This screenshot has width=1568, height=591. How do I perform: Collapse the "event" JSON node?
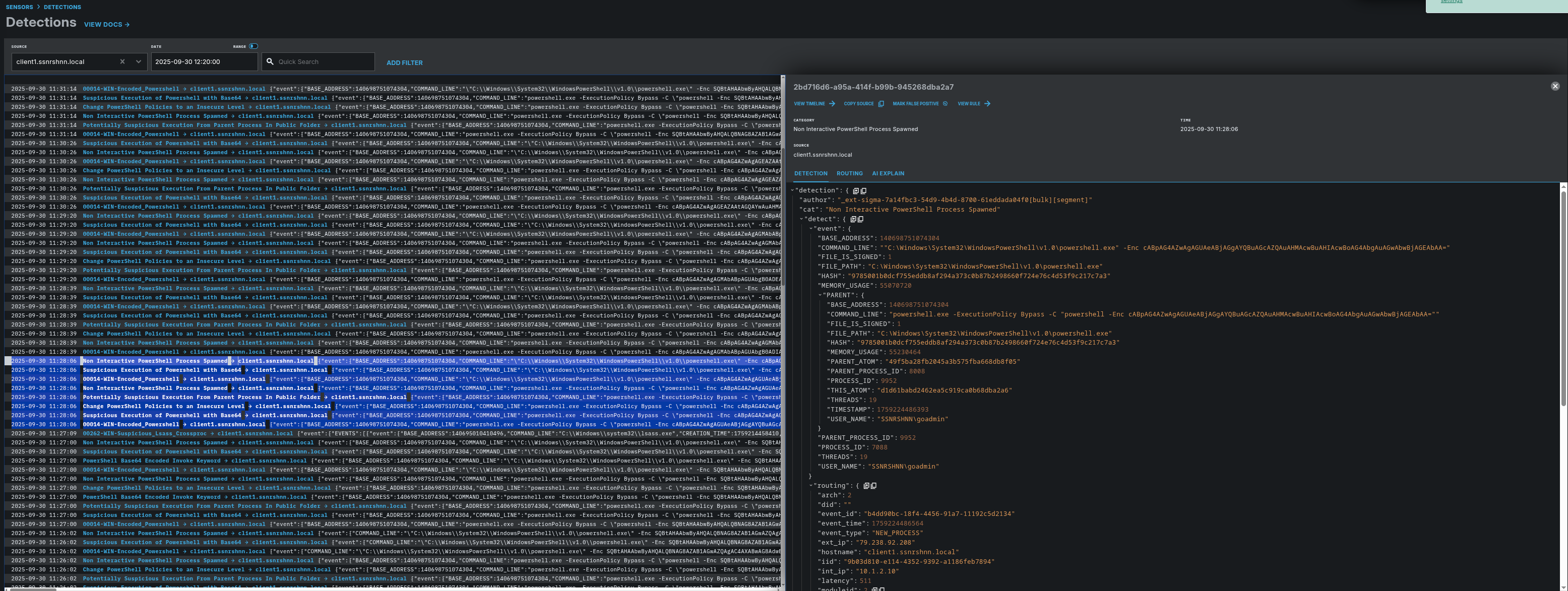pos(811,229)
